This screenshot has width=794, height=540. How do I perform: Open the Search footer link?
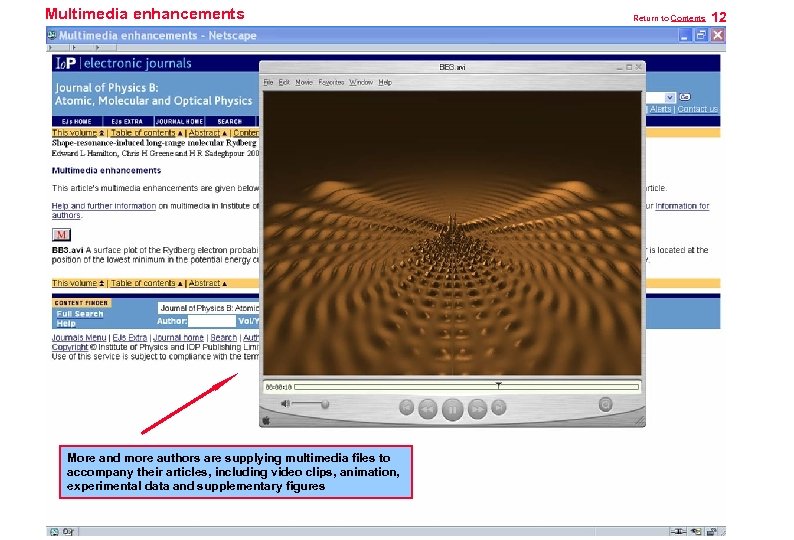pos(223,337)
